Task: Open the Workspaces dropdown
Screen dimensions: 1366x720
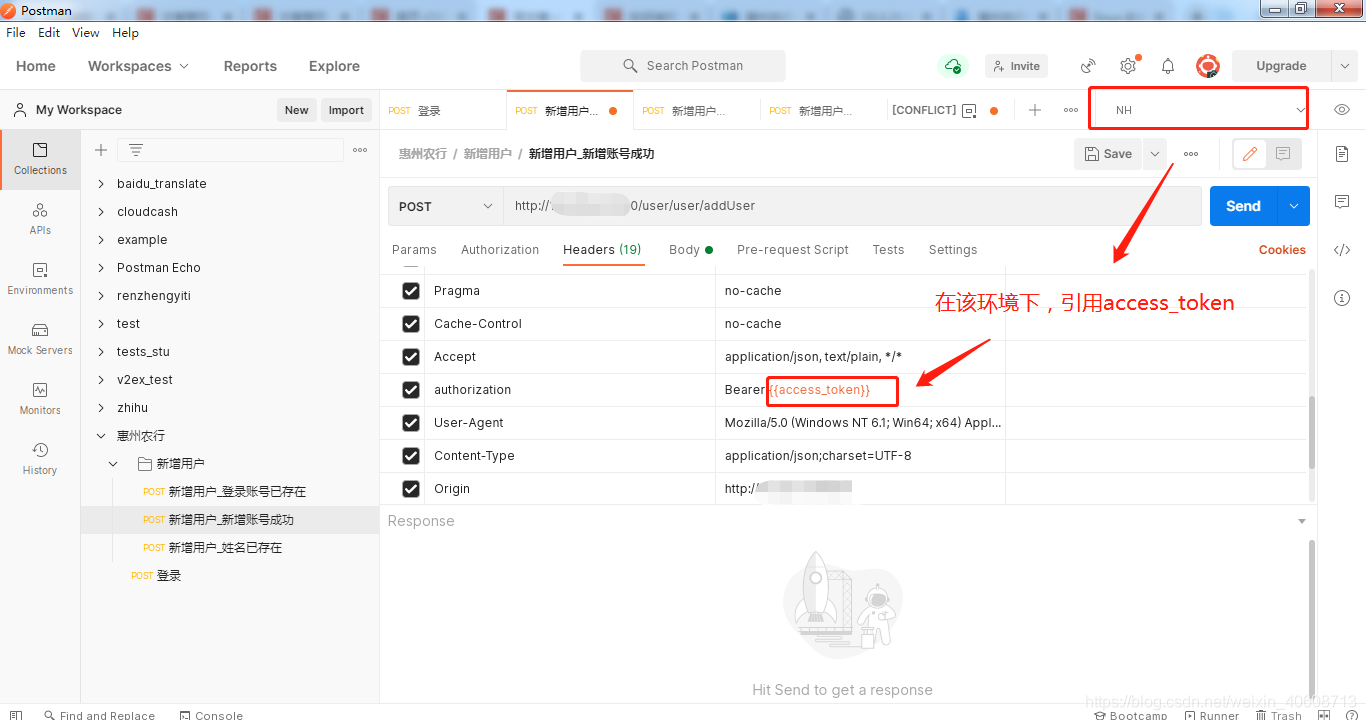Action: pos(138,66)
